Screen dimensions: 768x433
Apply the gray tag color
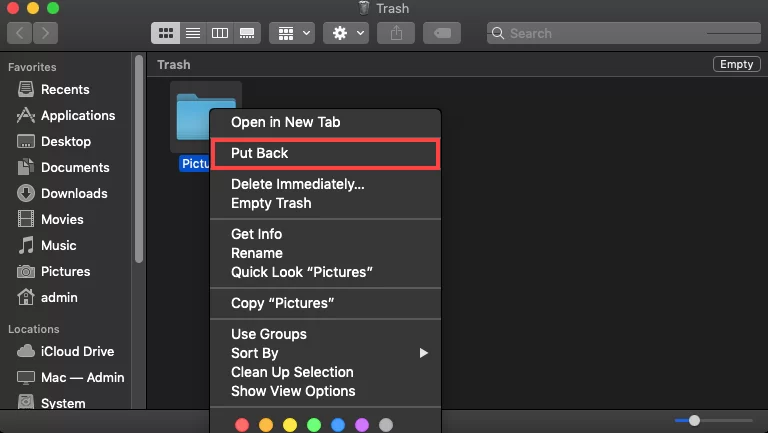(x=386, y=425)
